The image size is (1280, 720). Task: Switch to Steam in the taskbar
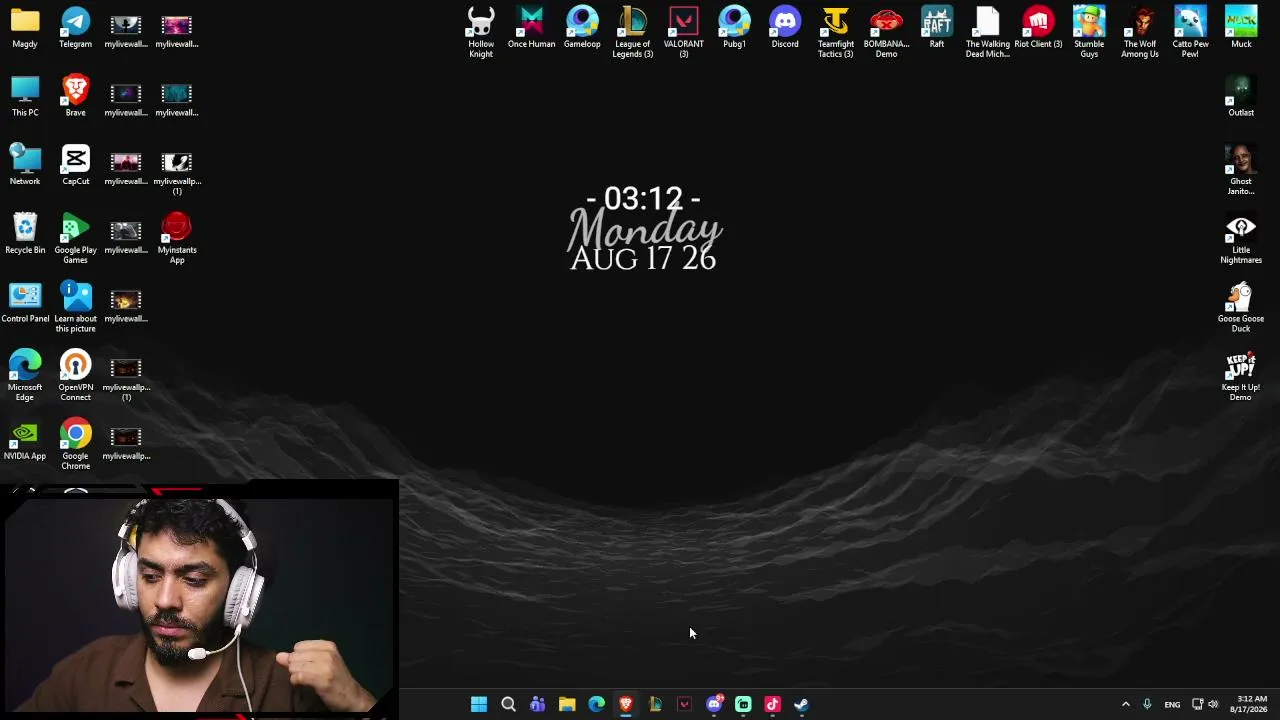(x=801, y=704)
